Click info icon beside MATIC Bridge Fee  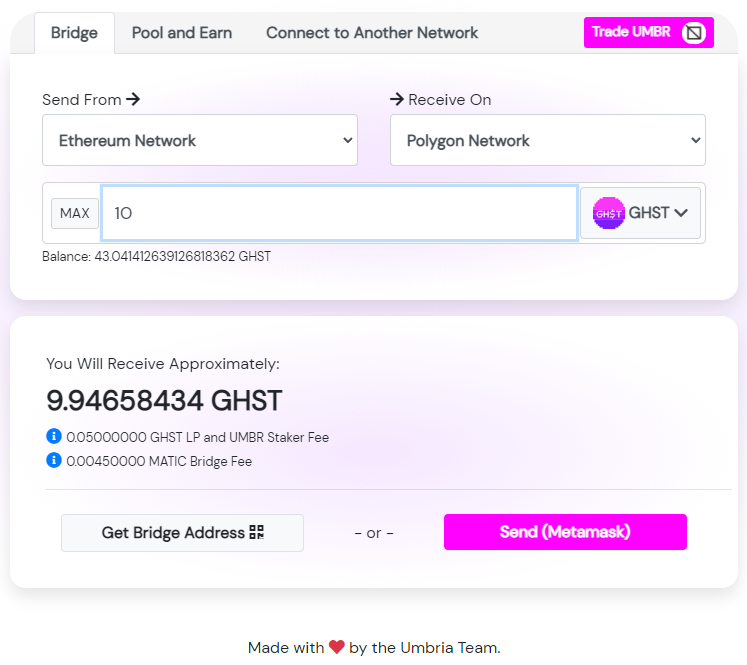coord(54,461)
